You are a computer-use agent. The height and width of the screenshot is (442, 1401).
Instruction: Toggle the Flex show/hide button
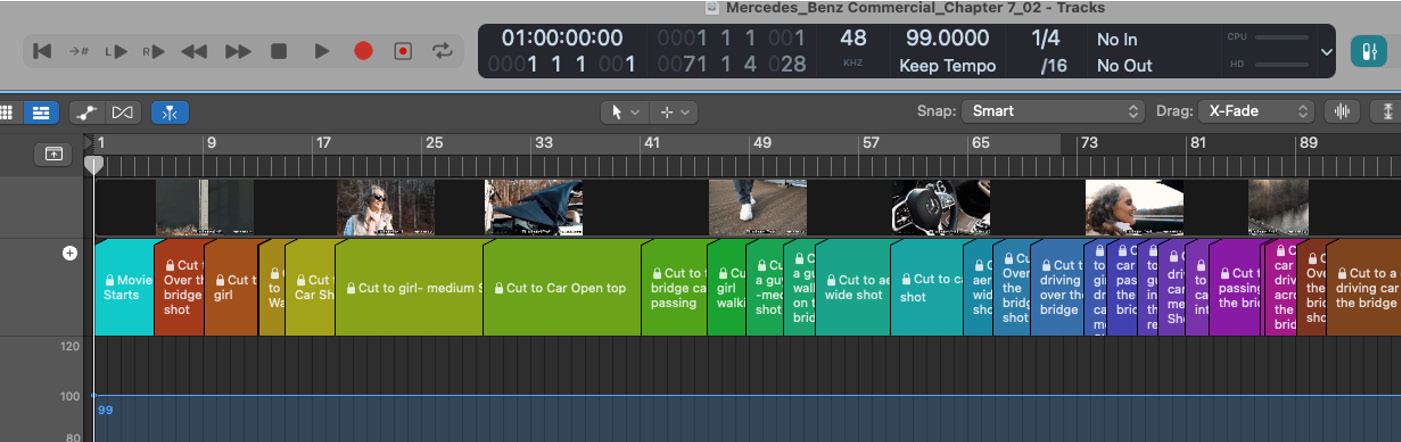(x=122, y=113)
